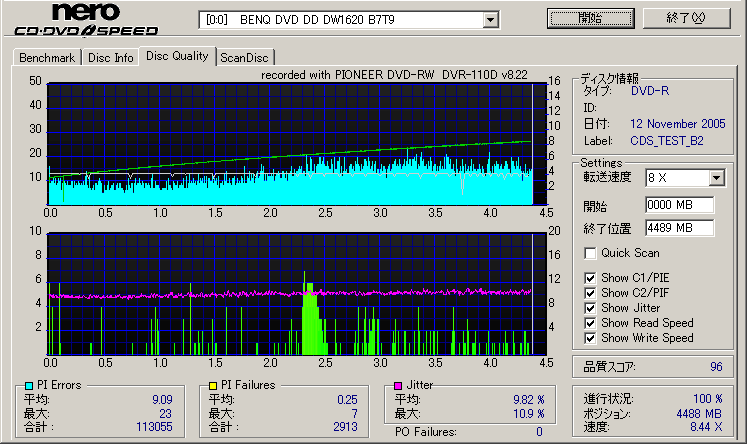Screen dimensions: 747x444
Task: Click the speed 8.44 X value
Action: [706, 427]
